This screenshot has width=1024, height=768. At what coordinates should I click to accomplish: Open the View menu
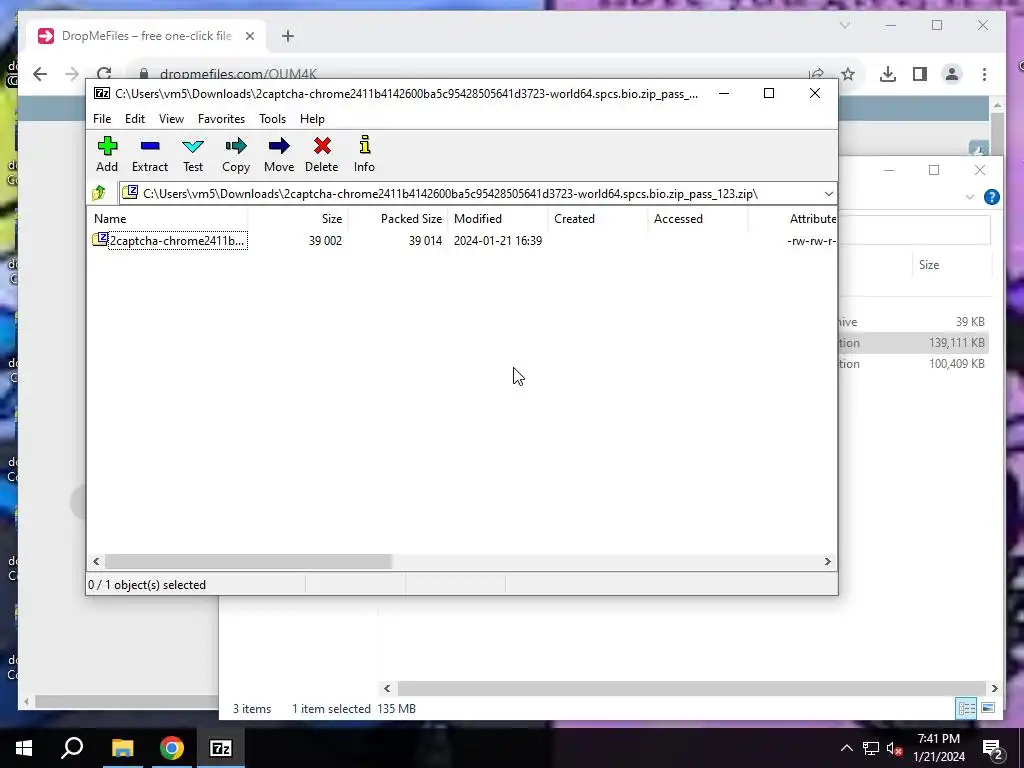tap(171, 119)
